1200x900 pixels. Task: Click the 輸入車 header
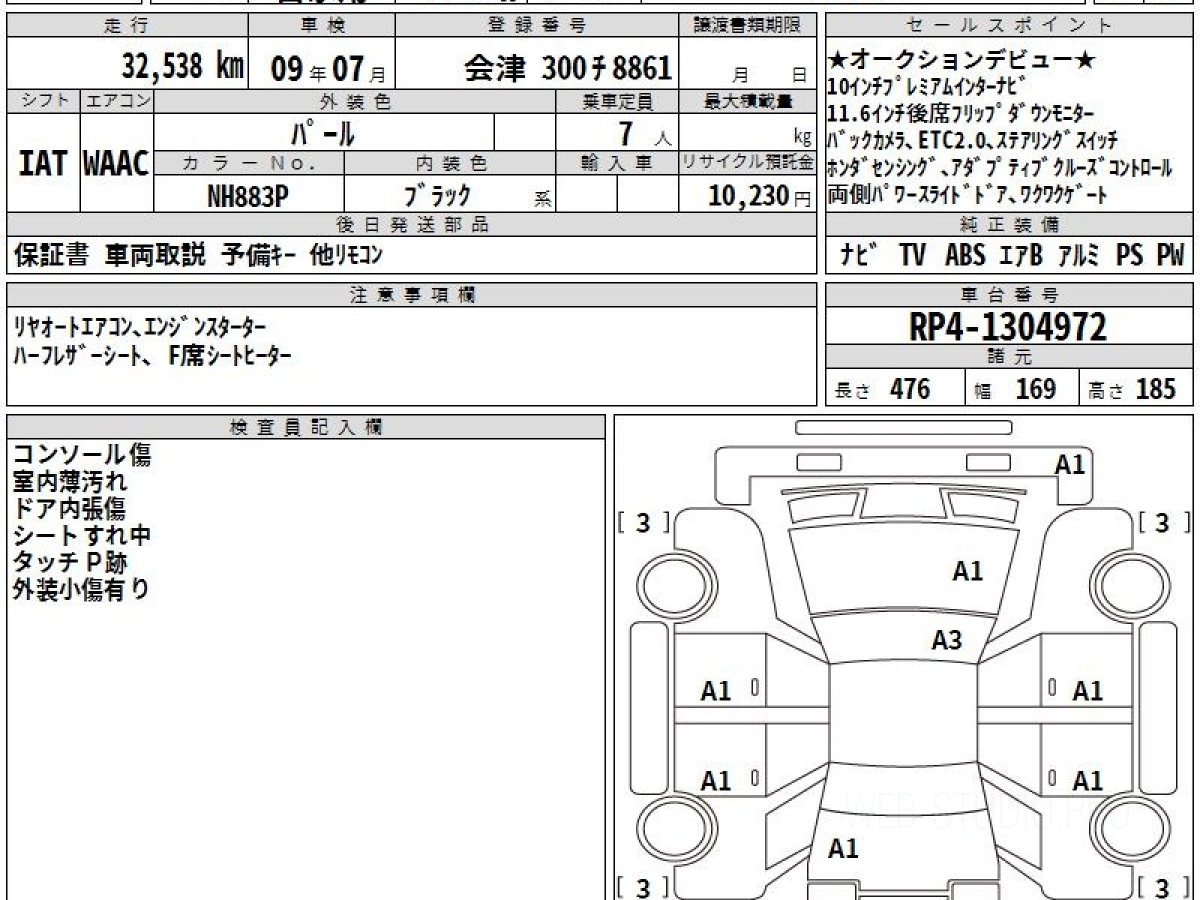click(x=617, y=162)
